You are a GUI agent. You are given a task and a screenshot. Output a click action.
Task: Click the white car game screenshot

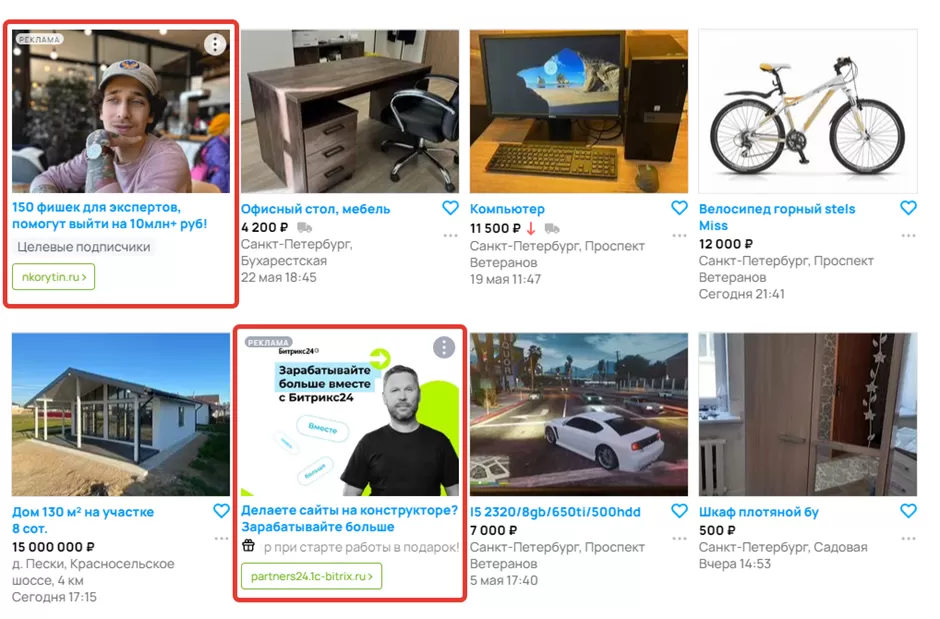coord(579,414)
